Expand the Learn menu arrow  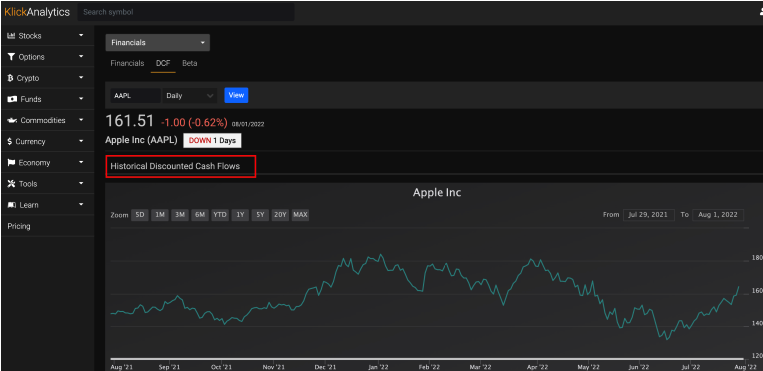(x=81, y=204)
